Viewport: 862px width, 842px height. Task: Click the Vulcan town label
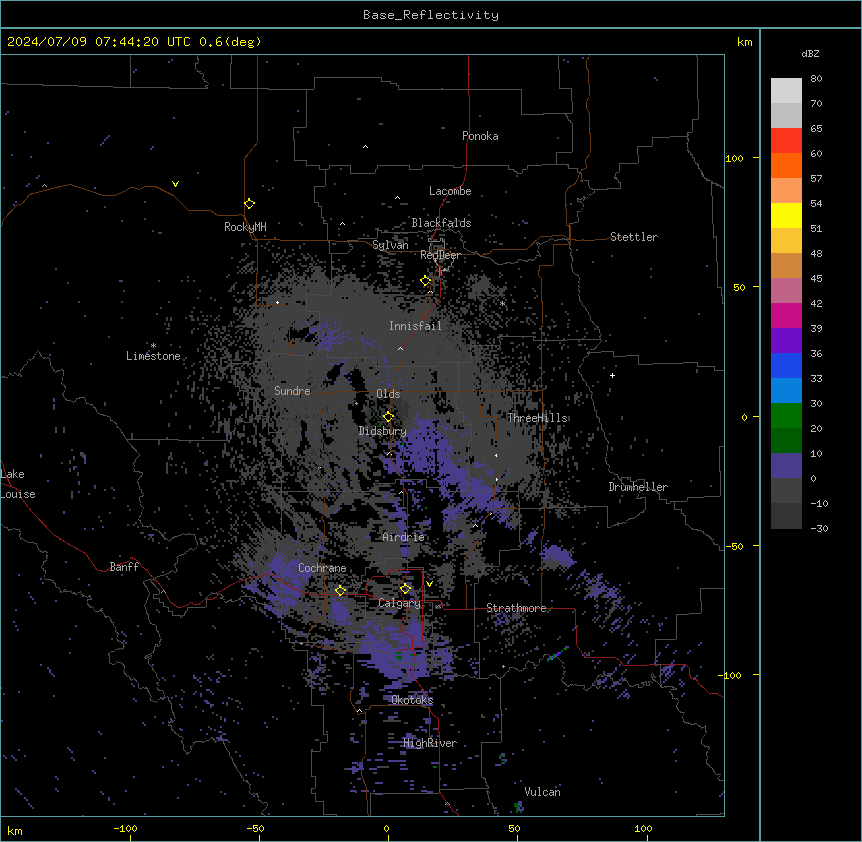(542, 792)
